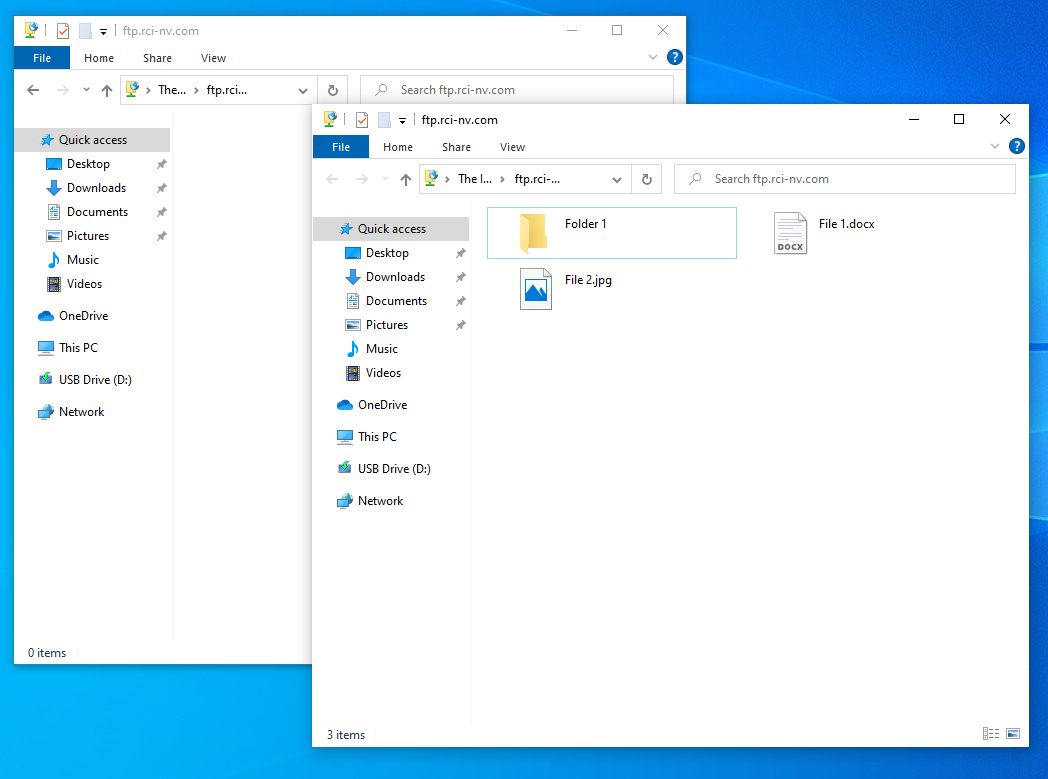The height and width of the screenshot is (779, 1048).
Task: Open the Share ribbon tab in back window
Action: pyautogui.click(x=158, y=58)
